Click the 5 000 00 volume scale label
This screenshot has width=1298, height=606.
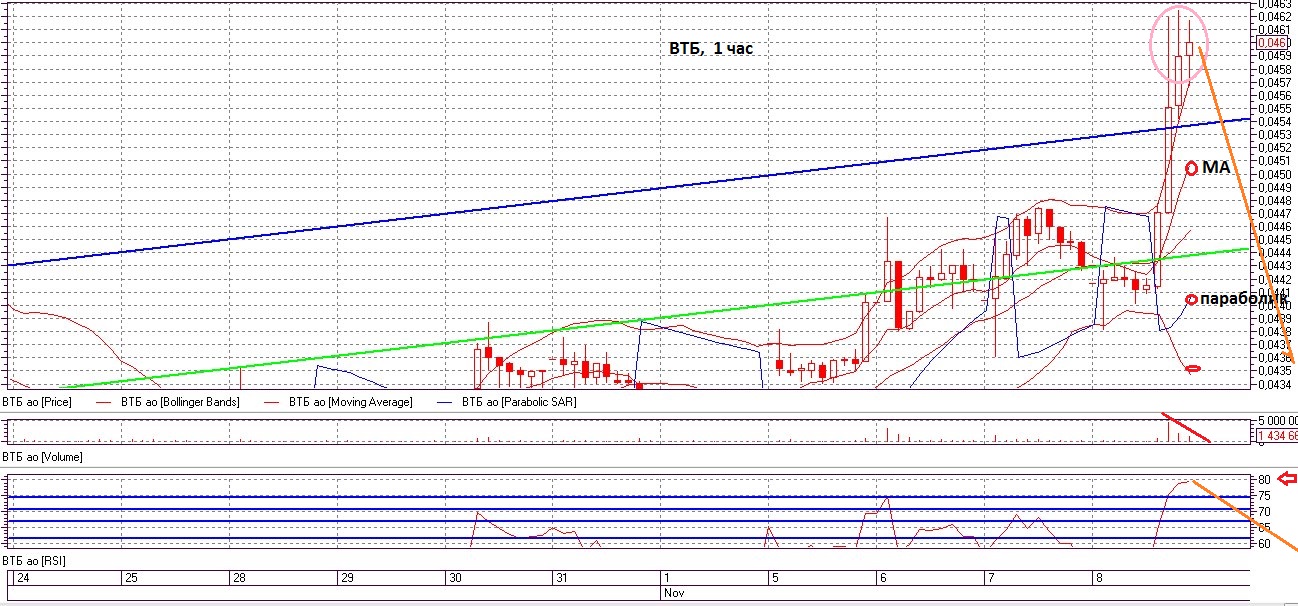tap(1277, 421)
